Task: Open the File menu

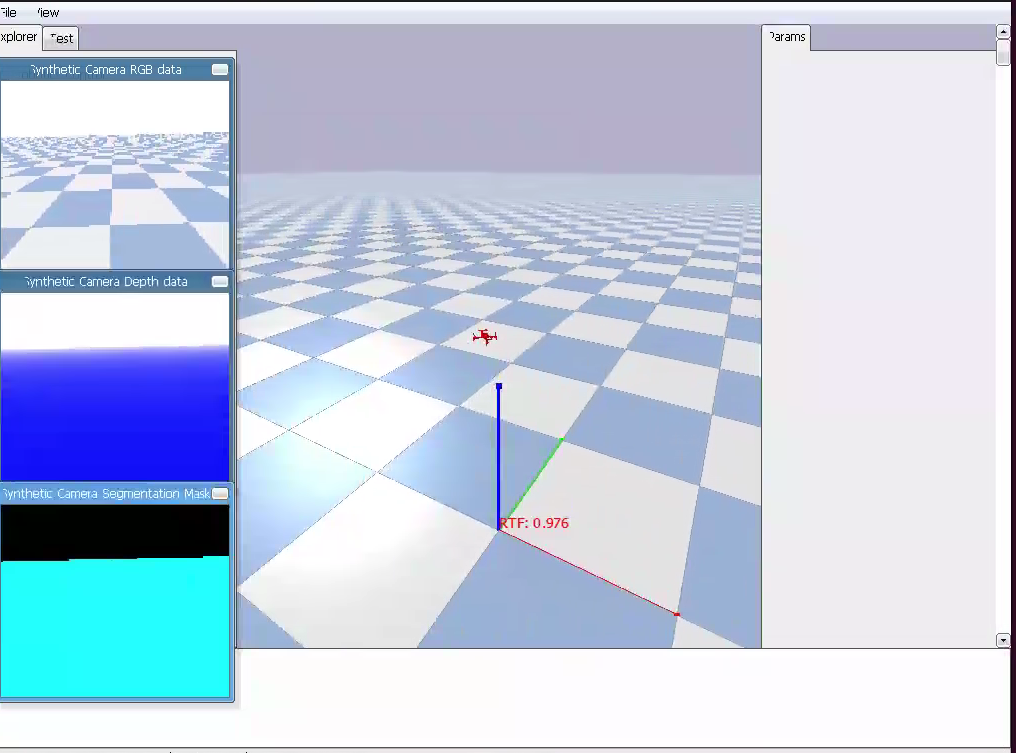Action: 8,13
